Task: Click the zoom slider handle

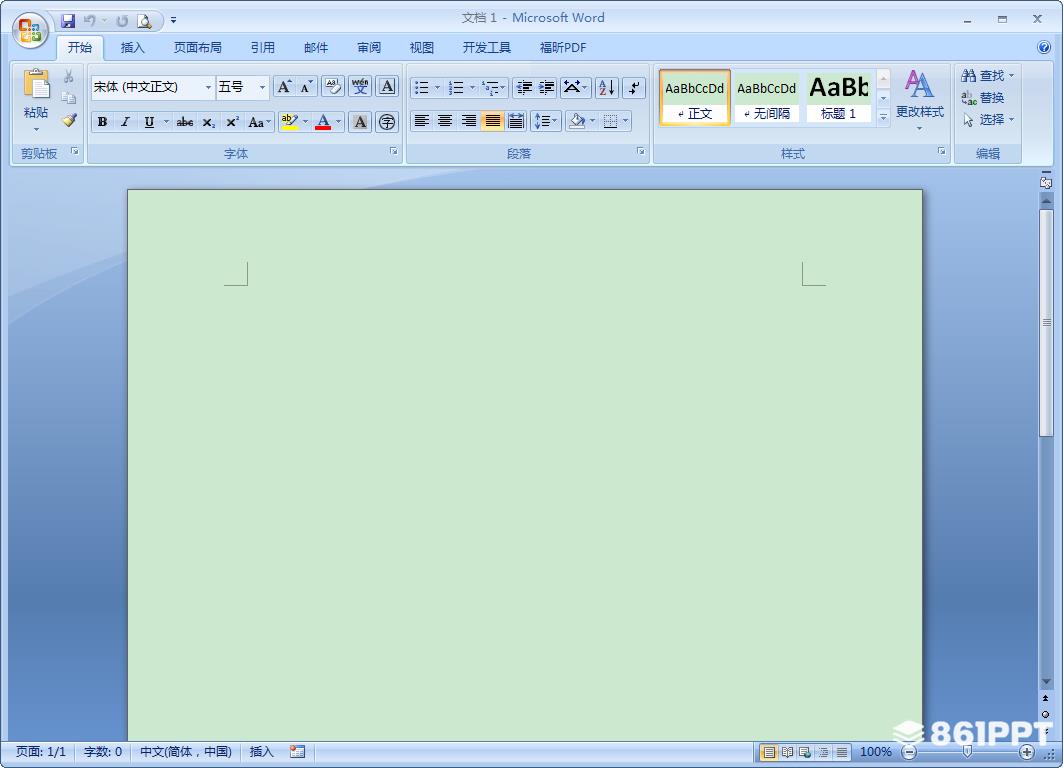Action: point(967,751)
